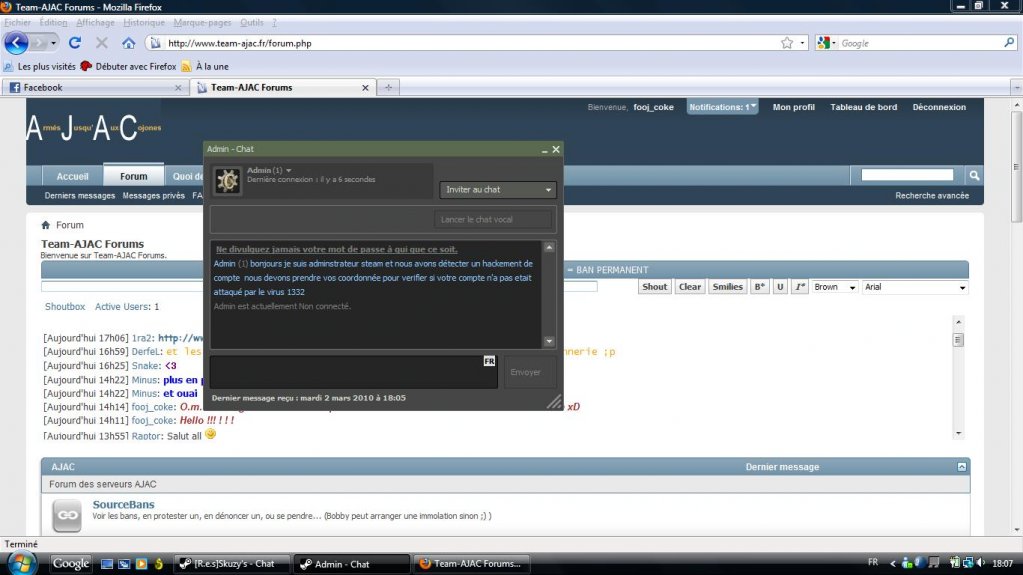The width and height of the screenshot is (1023, 575).
Task: Toggle italic formatting in the shoutbox
Action: tap(799, 287)
